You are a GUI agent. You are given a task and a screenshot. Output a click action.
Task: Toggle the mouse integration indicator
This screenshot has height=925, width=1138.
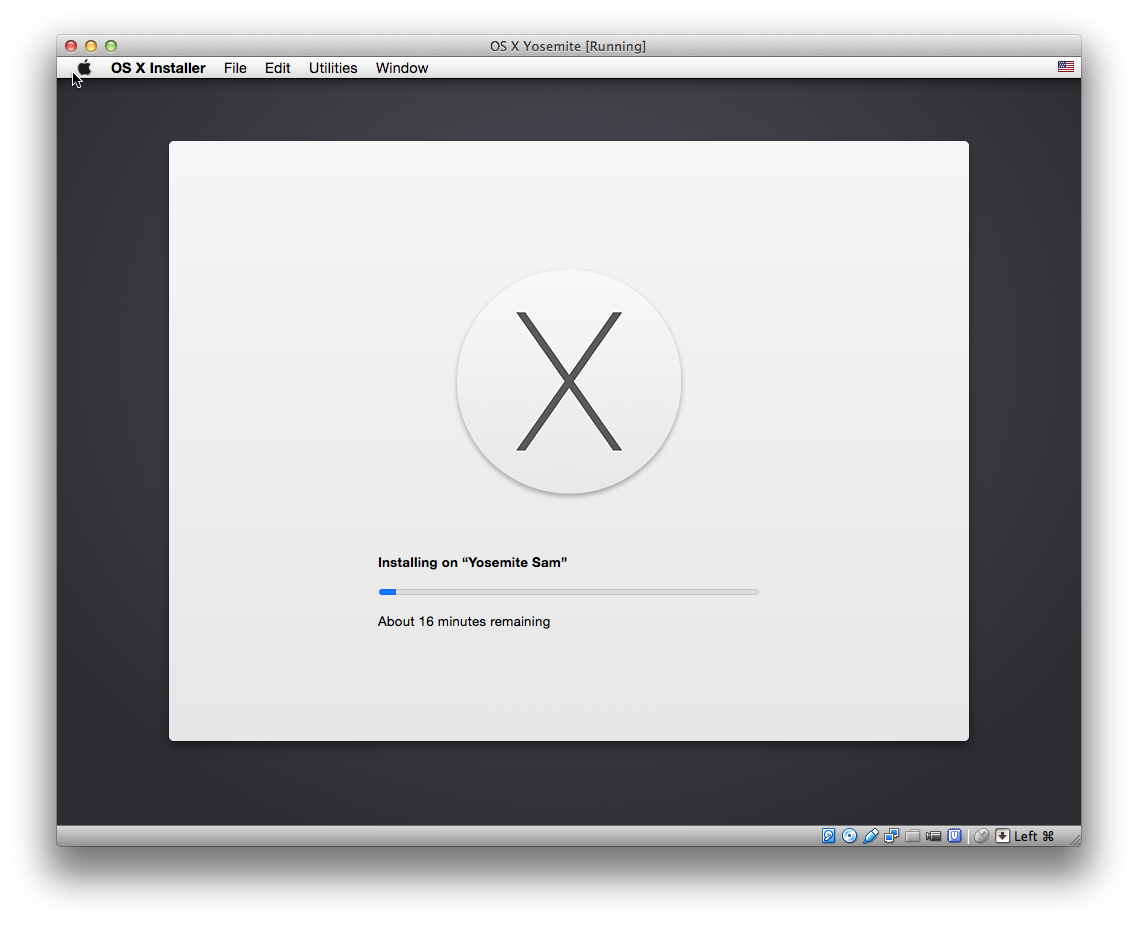coord(981,836)
